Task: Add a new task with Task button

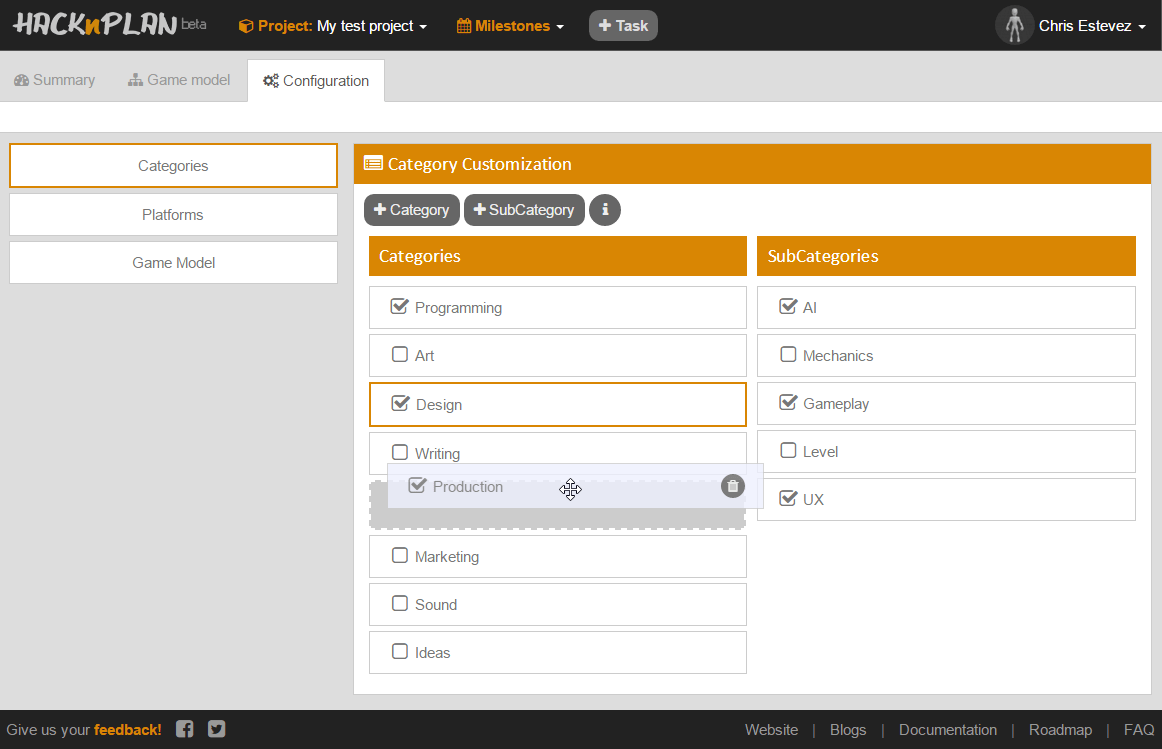Action: (x=623, y=26)
